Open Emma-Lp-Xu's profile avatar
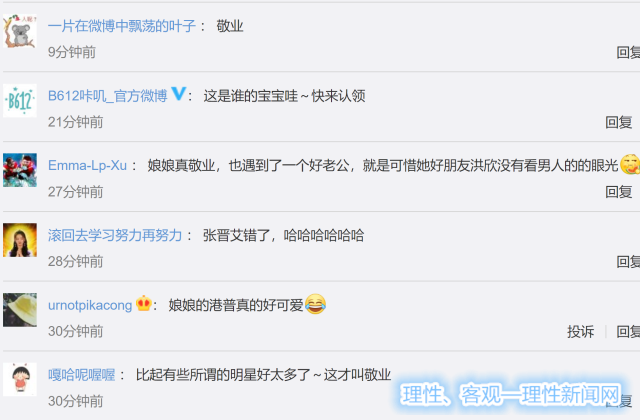640x420 pixels. [20, 170]
